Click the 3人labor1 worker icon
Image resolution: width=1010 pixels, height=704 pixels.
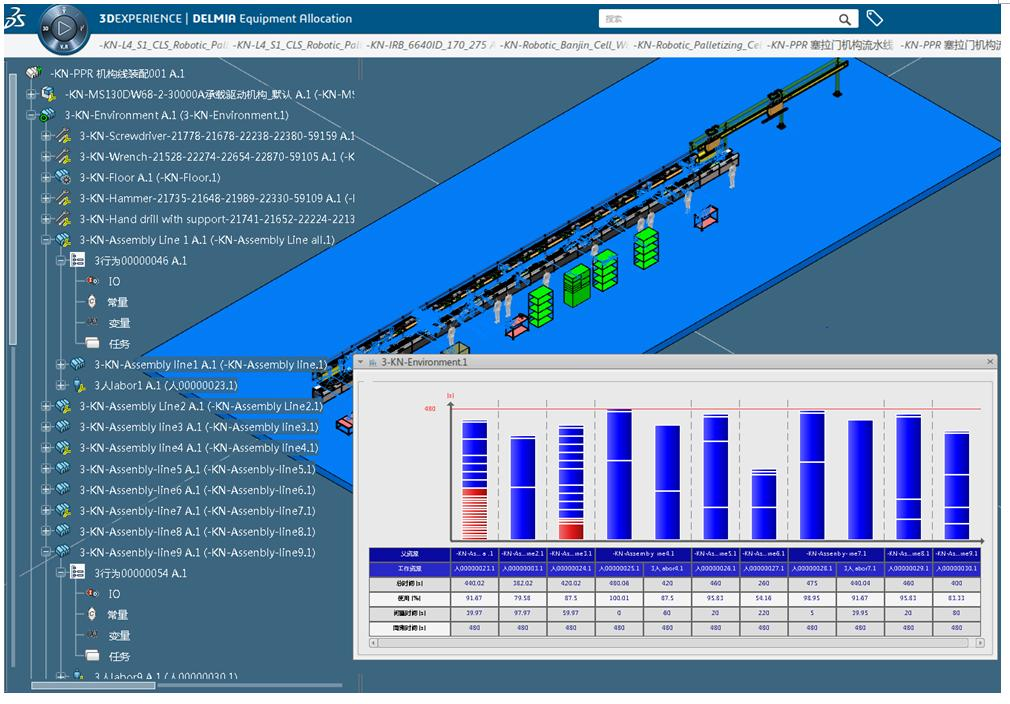tap(79, 386)
